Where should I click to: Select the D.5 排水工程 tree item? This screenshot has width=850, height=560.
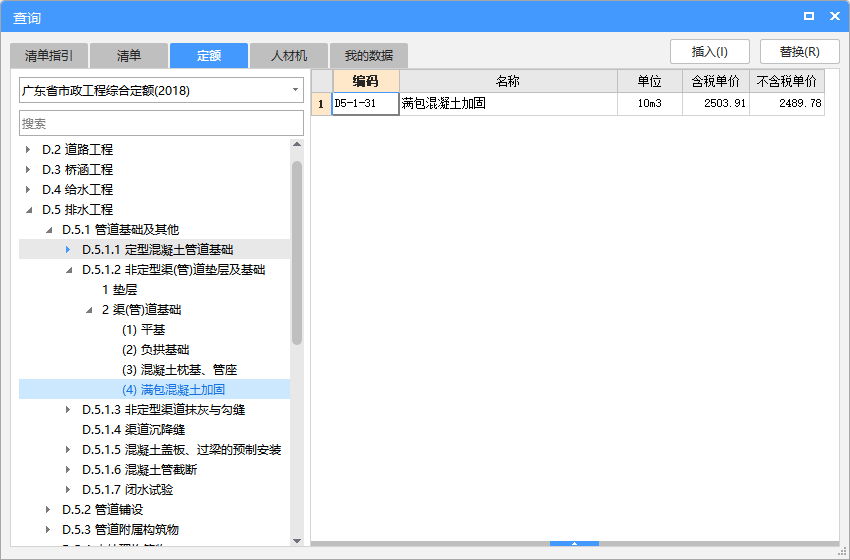pyautogui.click(x=78, y=209)
